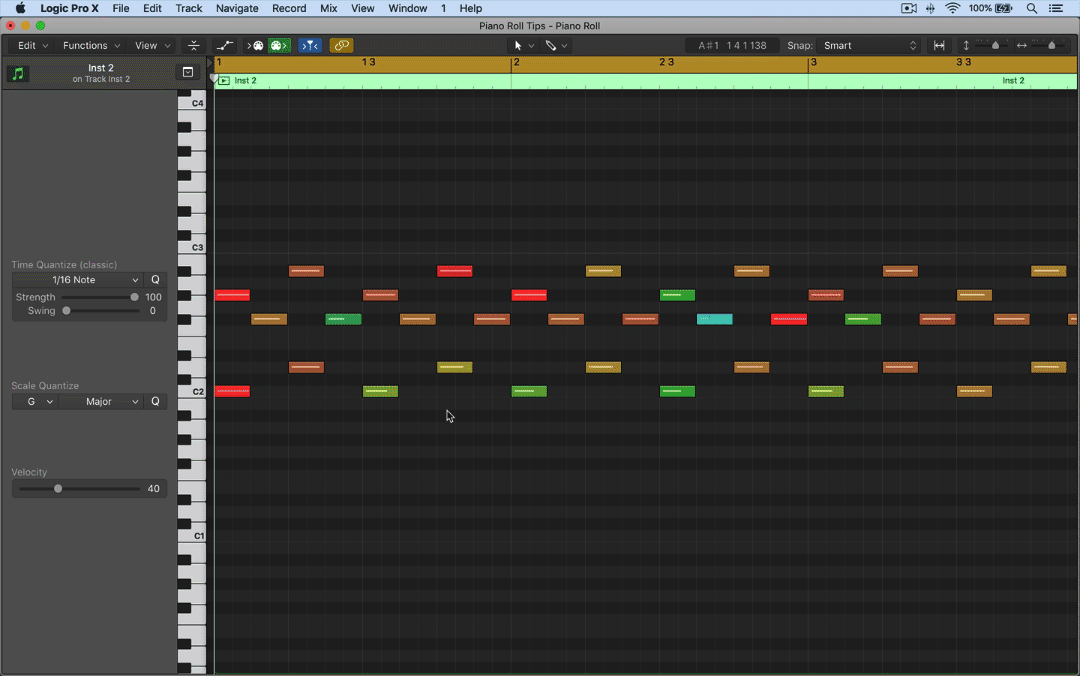Toggle the MIDI In button
The width and height of the screenshot is (1080, 676).
pyautogui.click(x=256, y=46)
